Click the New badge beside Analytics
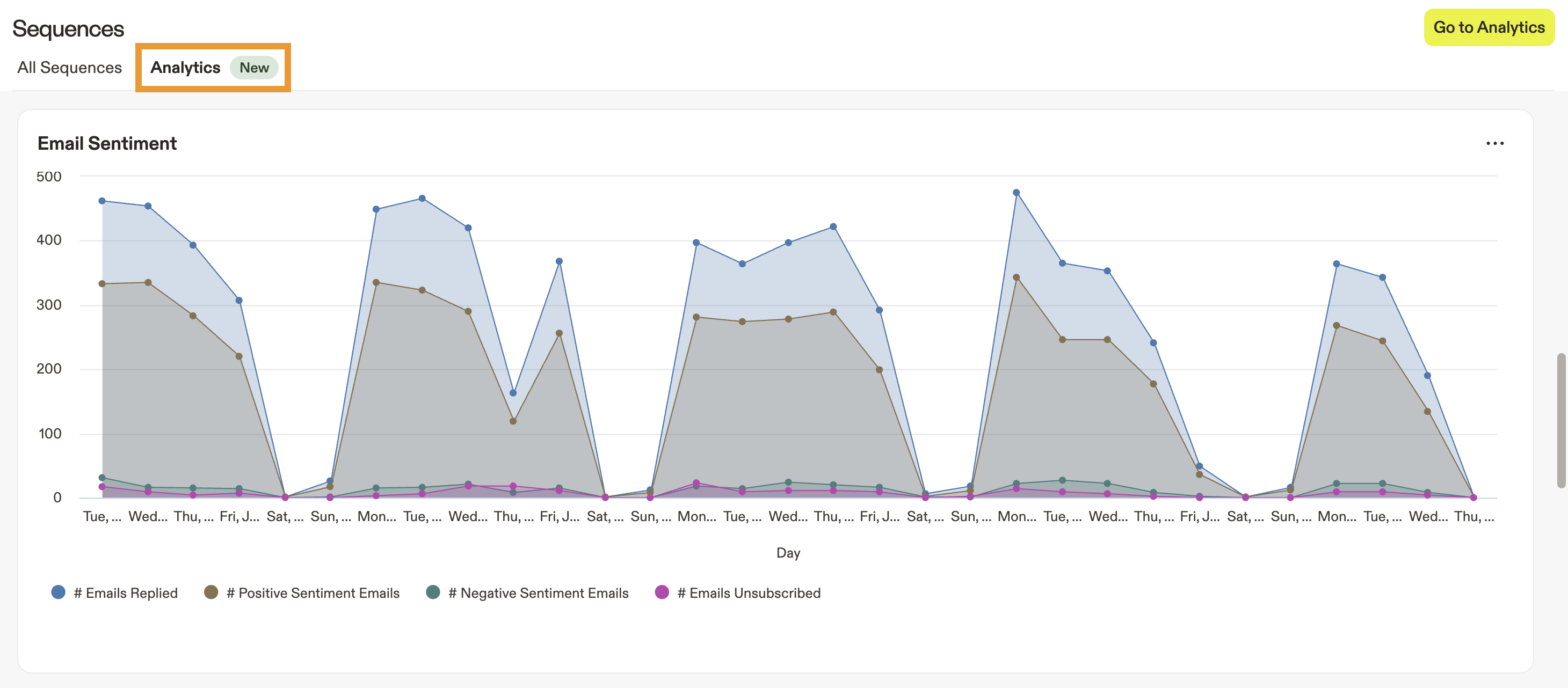Screen dimensions: 1568x688 (x=254, y=68)
